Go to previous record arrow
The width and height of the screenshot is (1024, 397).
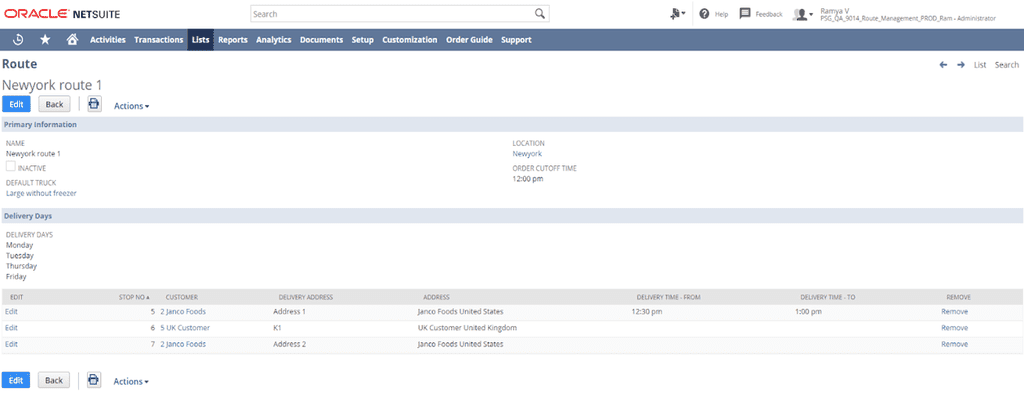943,65
